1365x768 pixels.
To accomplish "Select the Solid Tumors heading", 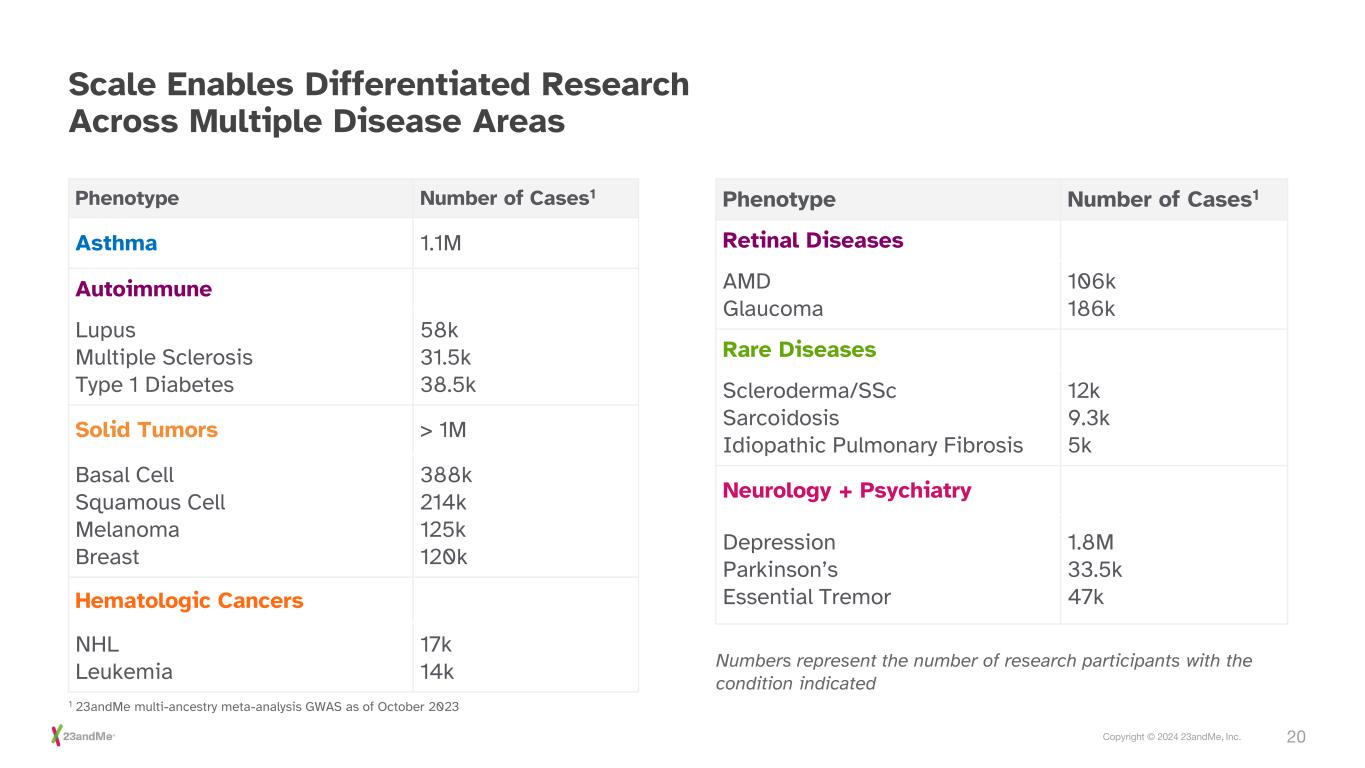I will pyautogui.click(x=146, y=430).
